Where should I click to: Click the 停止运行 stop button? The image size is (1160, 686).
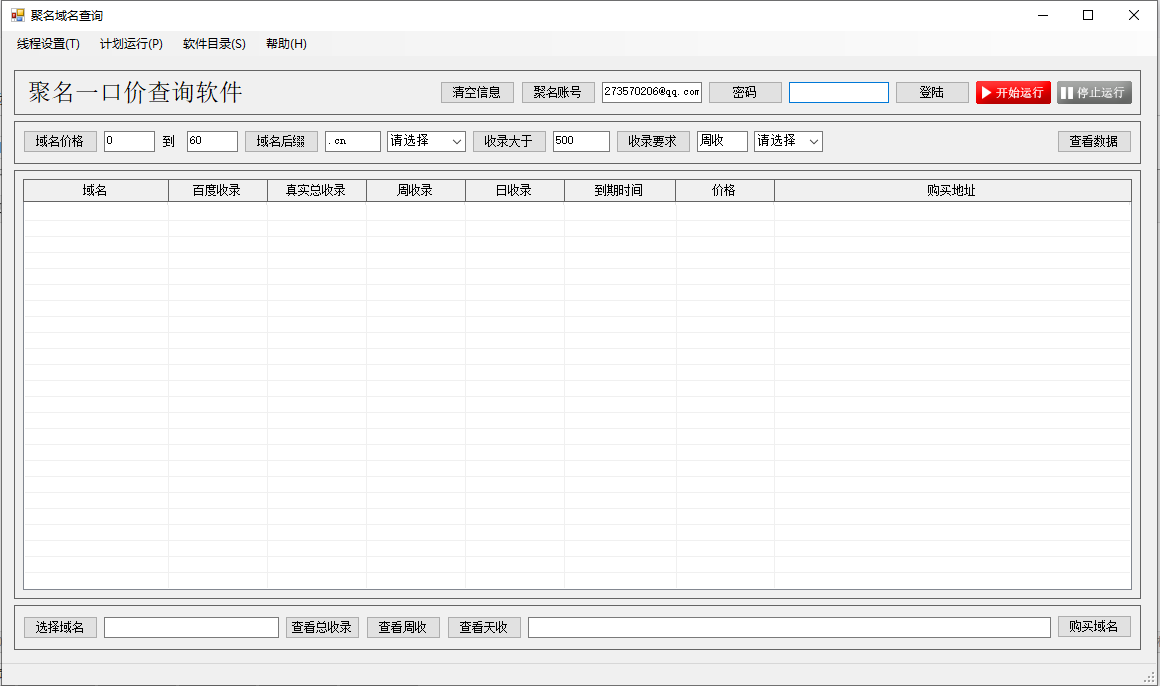(x=1094, y=92)
